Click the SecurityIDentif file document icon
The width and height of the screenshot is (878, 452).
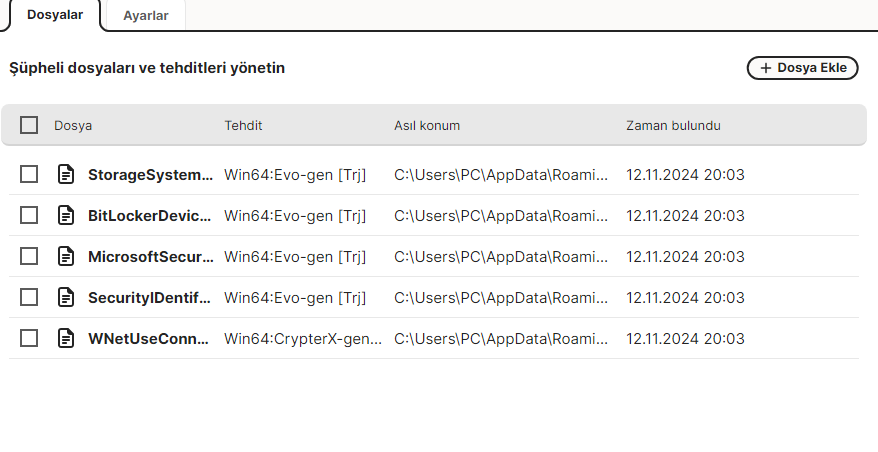tap(66, 297)
